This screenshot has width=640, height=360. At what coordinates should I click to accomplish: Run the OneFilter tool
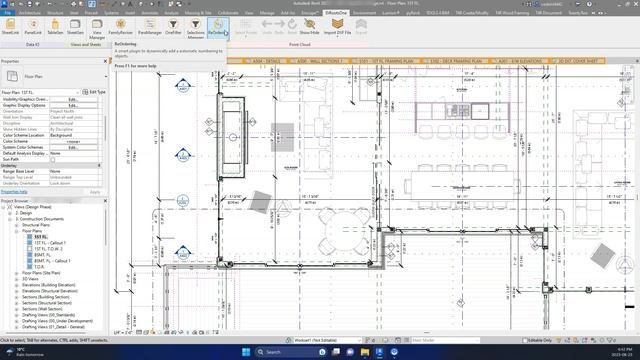(x=173, y=27)
